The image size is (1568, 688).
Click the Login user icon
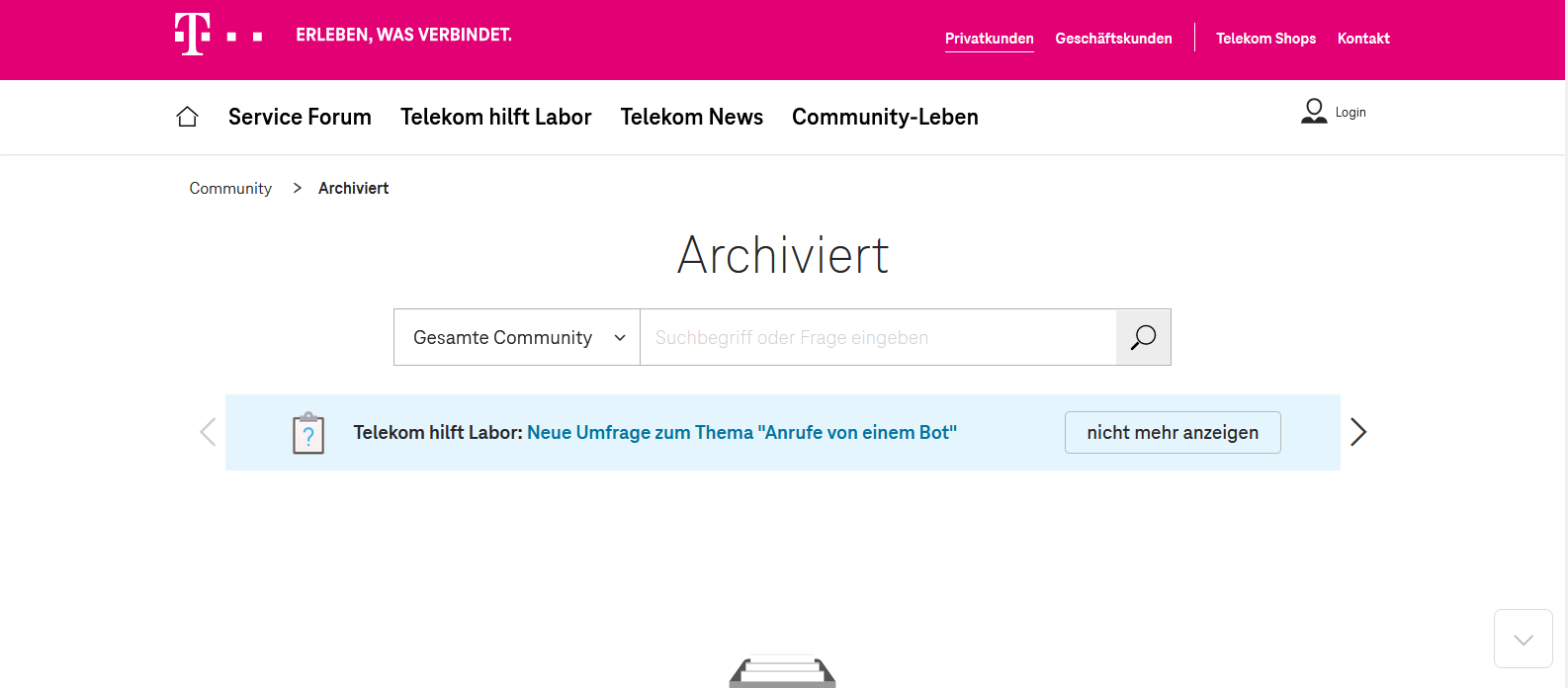point(1314,112)
